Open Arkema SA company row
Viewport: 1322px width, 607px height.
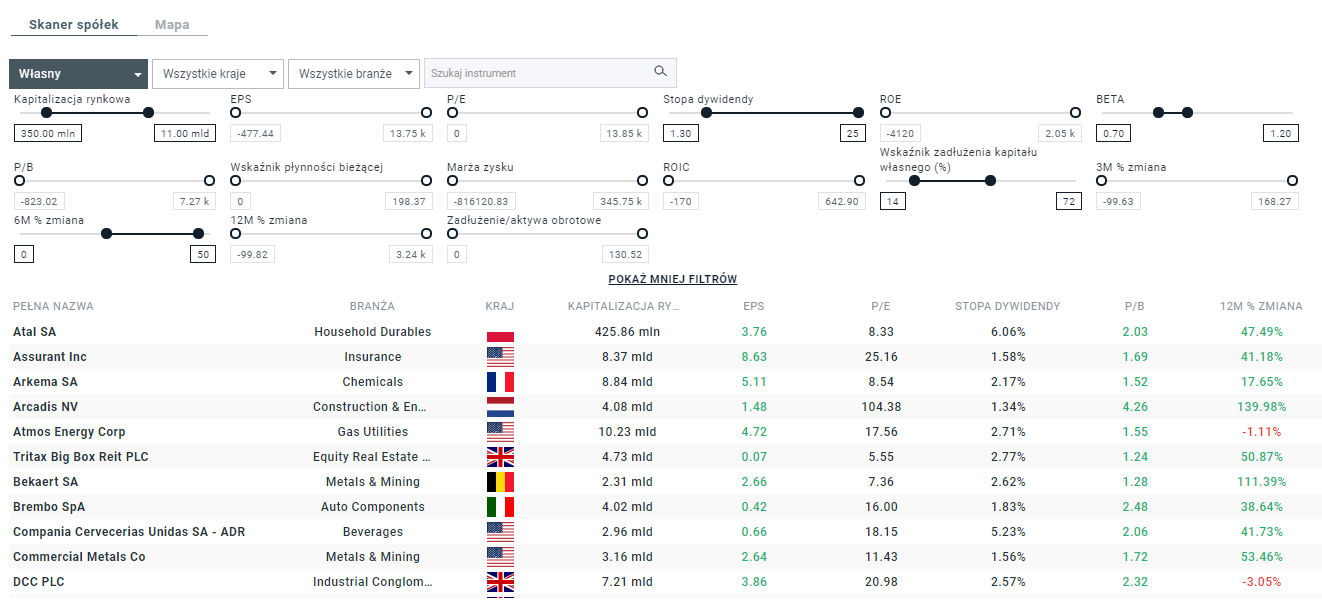pos(665,382)
